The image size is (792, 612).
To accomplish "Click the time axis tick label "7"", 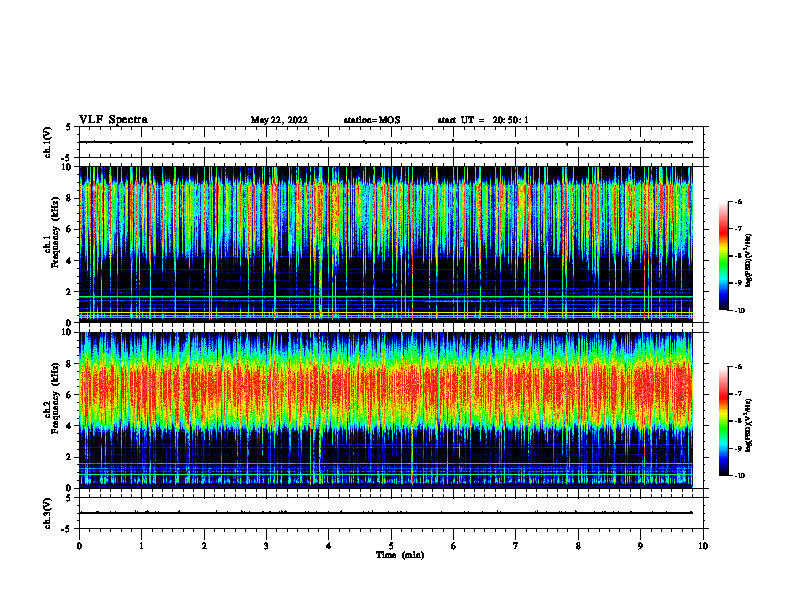I will point(516,546).
